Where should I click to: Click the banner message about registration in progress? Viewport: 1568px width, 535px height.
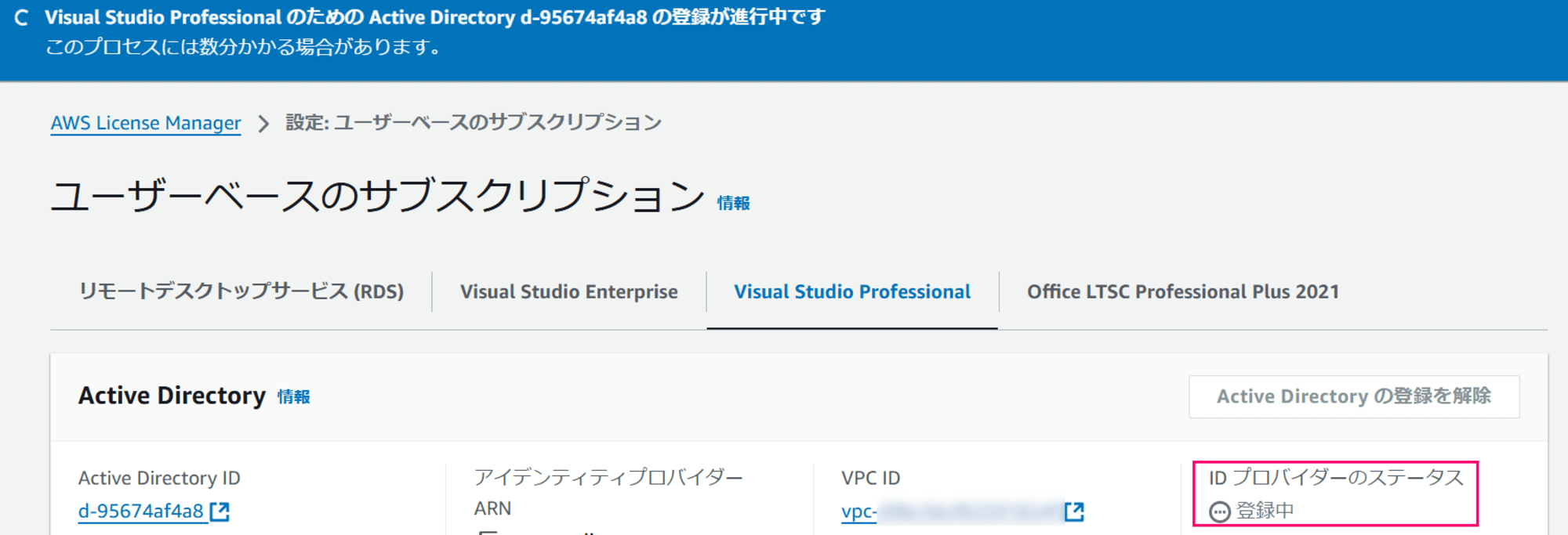(x=435, y=17)
